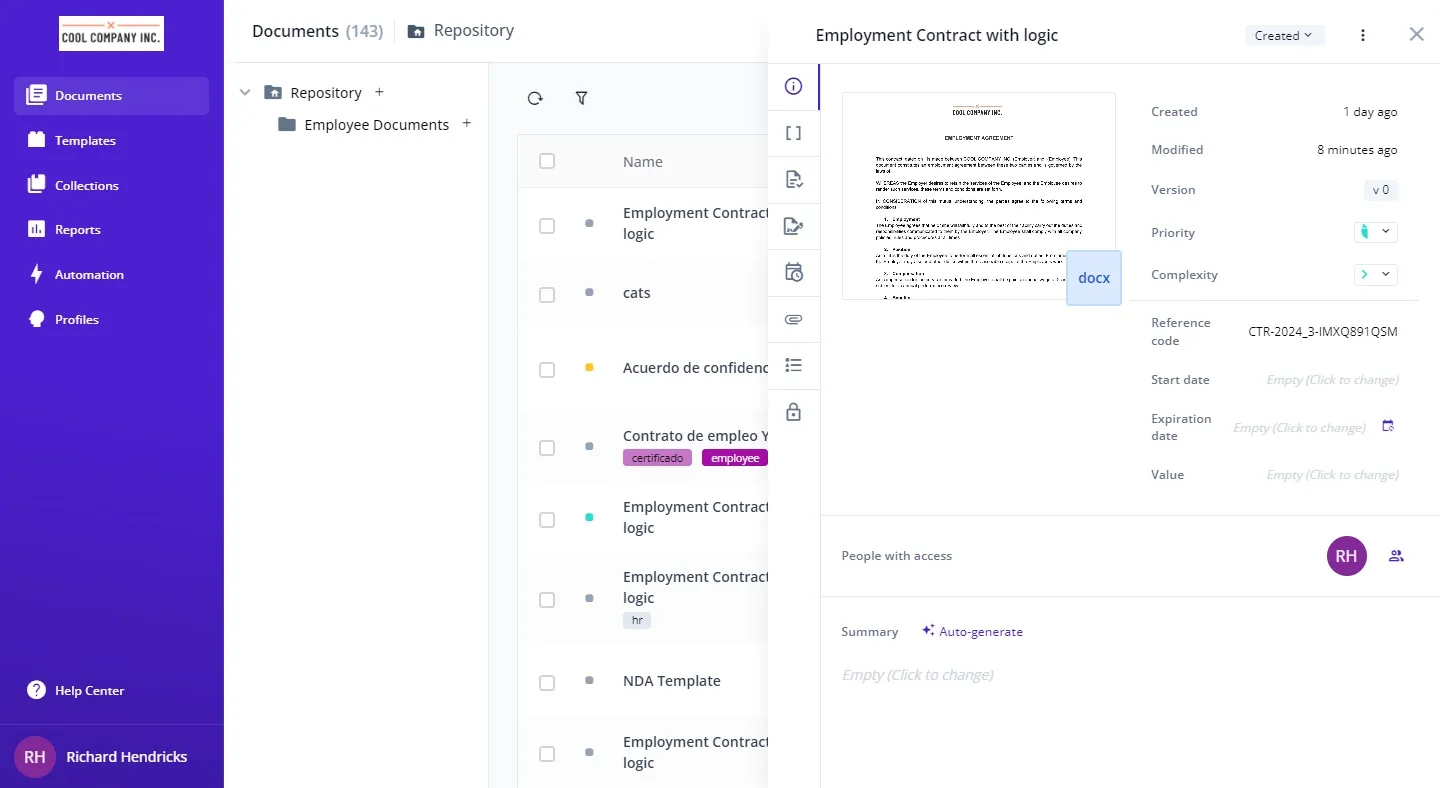Screen dimensions: 1440x788
Task: Open the three-dot more options menu
Action: pos(1362,35)
